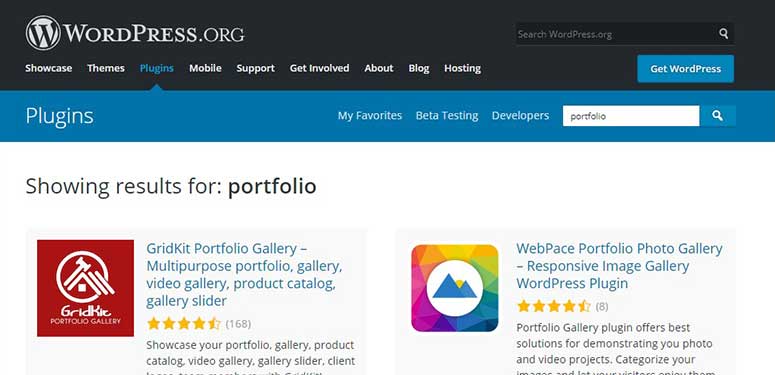
Task: Go to the Support page
Action: click(256, 68)
